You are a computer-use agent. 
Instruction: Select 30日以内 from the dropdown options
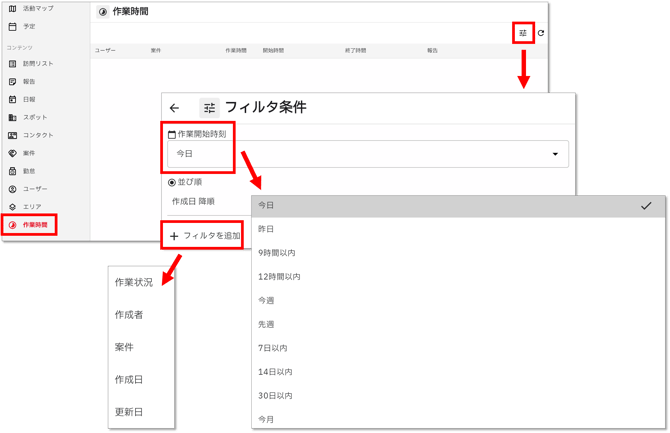point(275,396)
